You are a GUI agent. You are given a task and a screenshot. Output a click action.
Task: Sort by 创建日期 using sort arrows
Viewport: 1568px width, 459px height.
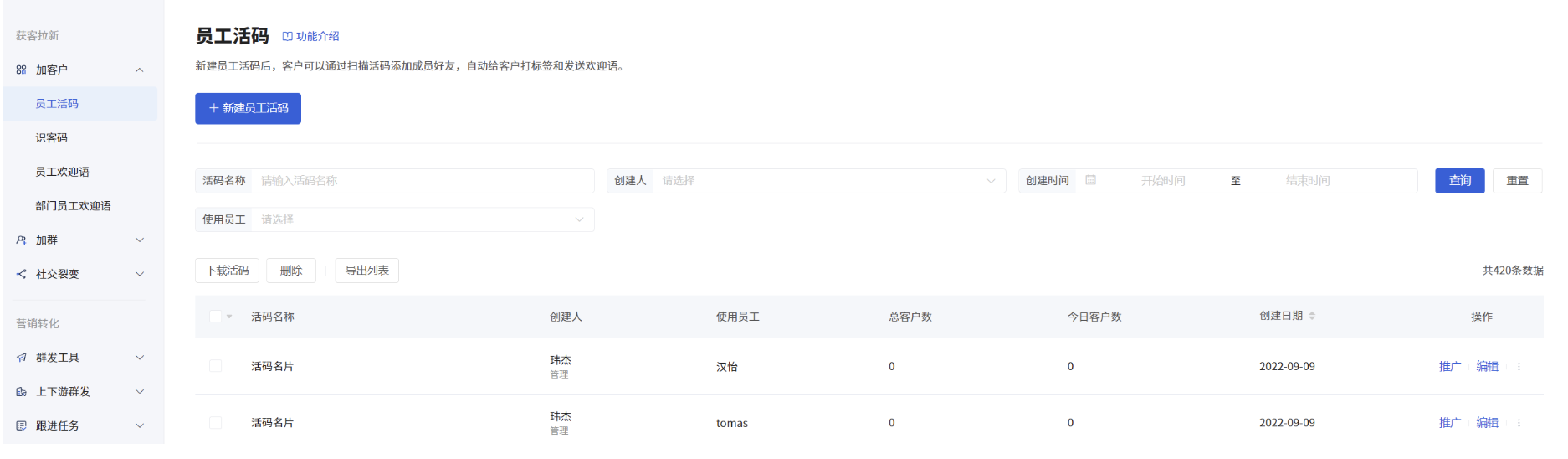pos(1312,316)
